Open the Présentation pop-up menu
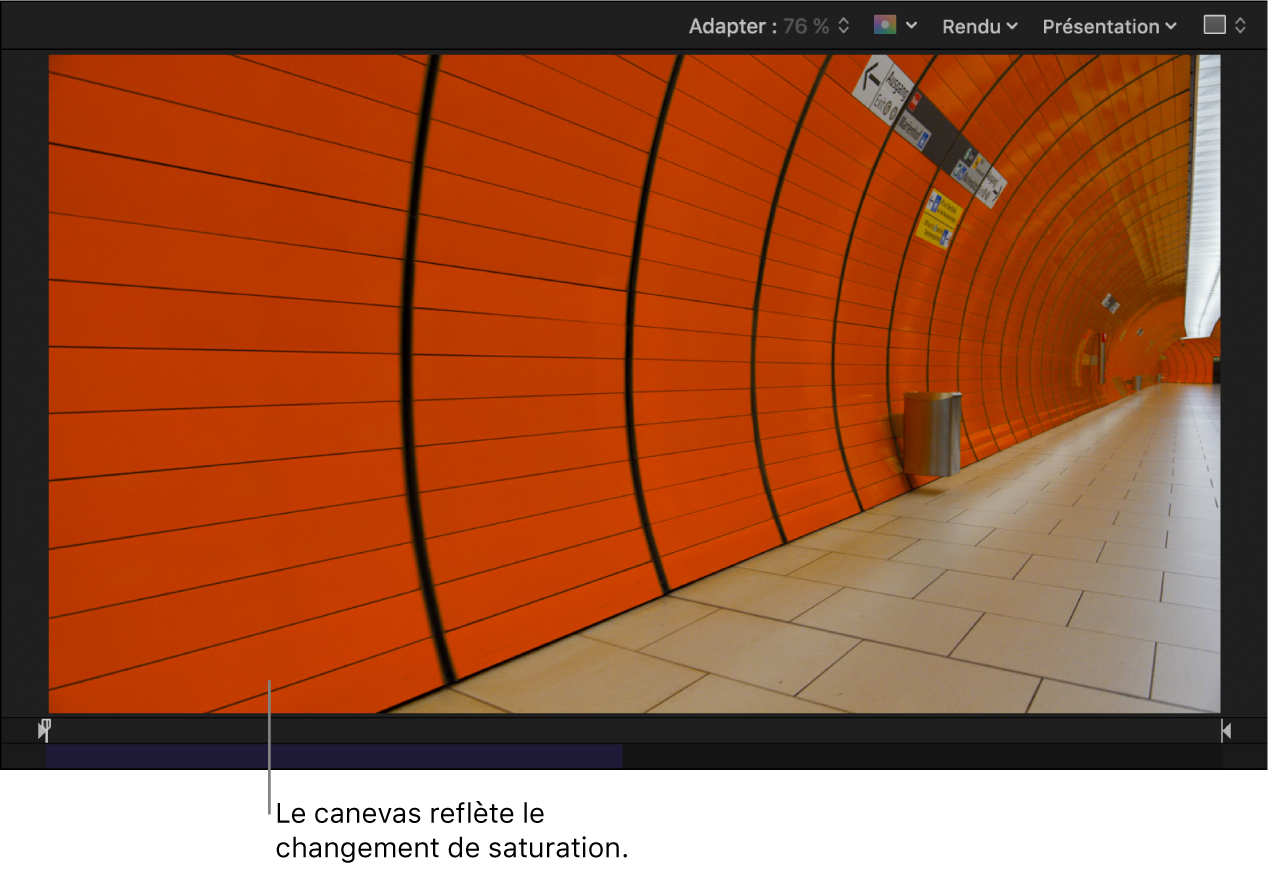 (1100, 26)
